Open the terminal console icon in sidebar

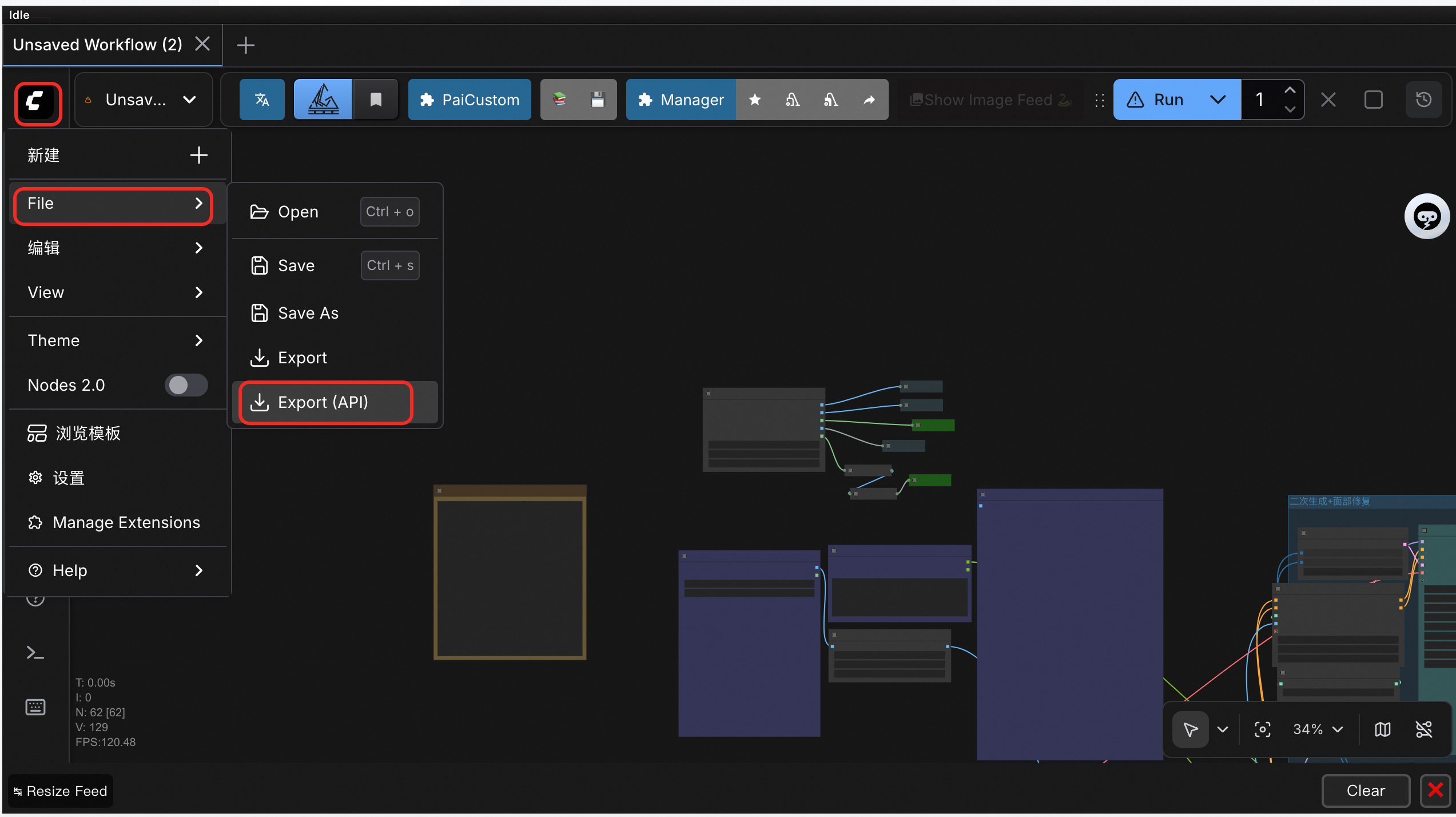pyautogui.click(x=35, y=653)
